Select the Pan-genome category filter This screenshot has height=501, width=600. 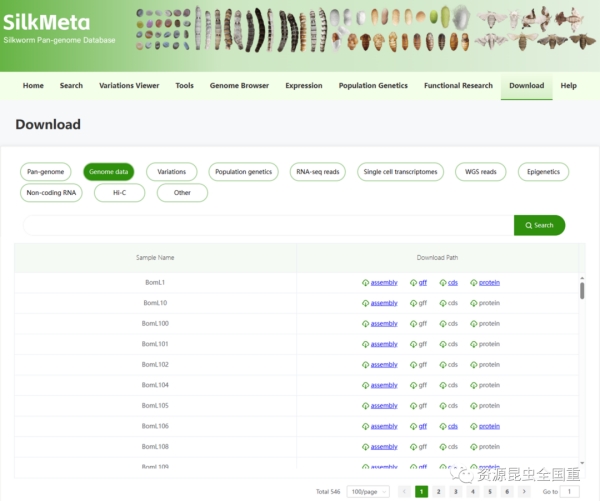coord(47,172)
